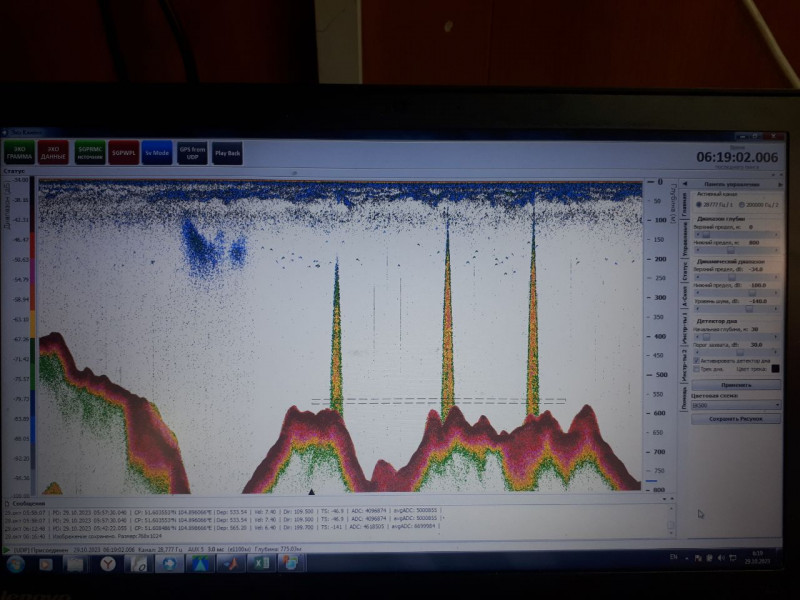The width and height of the screenshot is (800, 600).
Task: Toggle the Активировать детектор дна checkbox
Action: tap(697, 359)
